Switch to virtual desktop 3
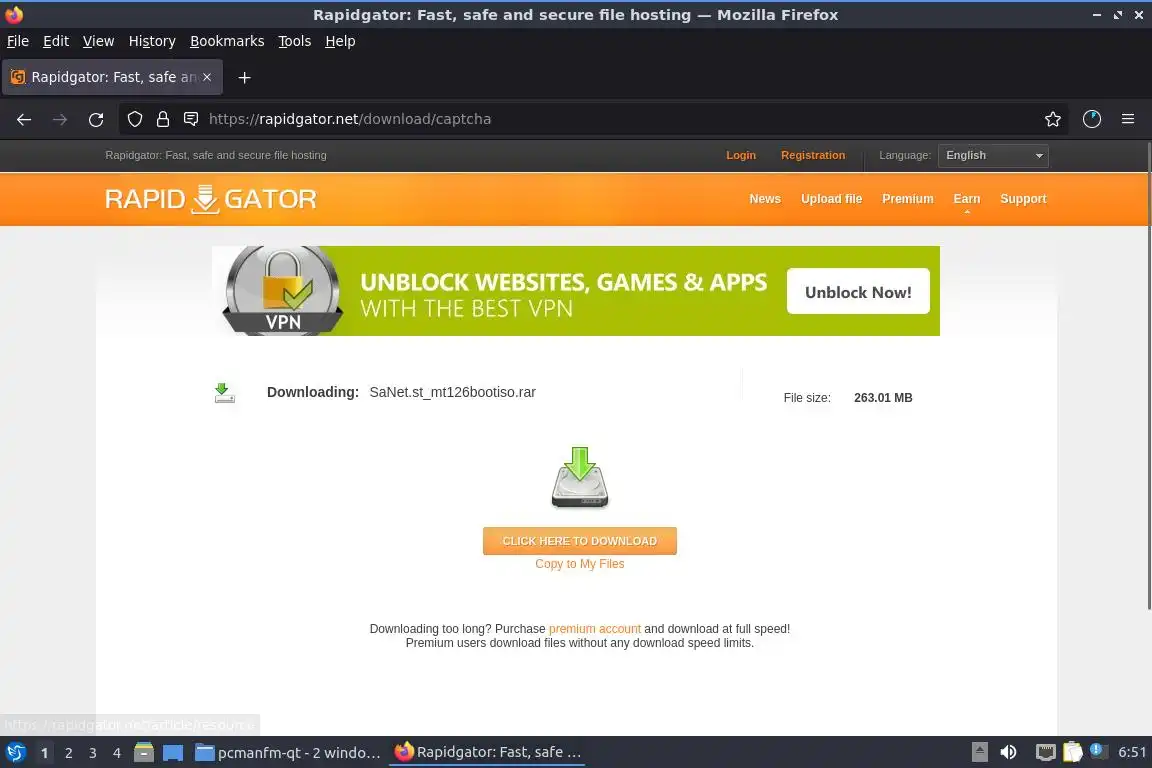This screenshot has height=768, width=1152. [93, 753]
